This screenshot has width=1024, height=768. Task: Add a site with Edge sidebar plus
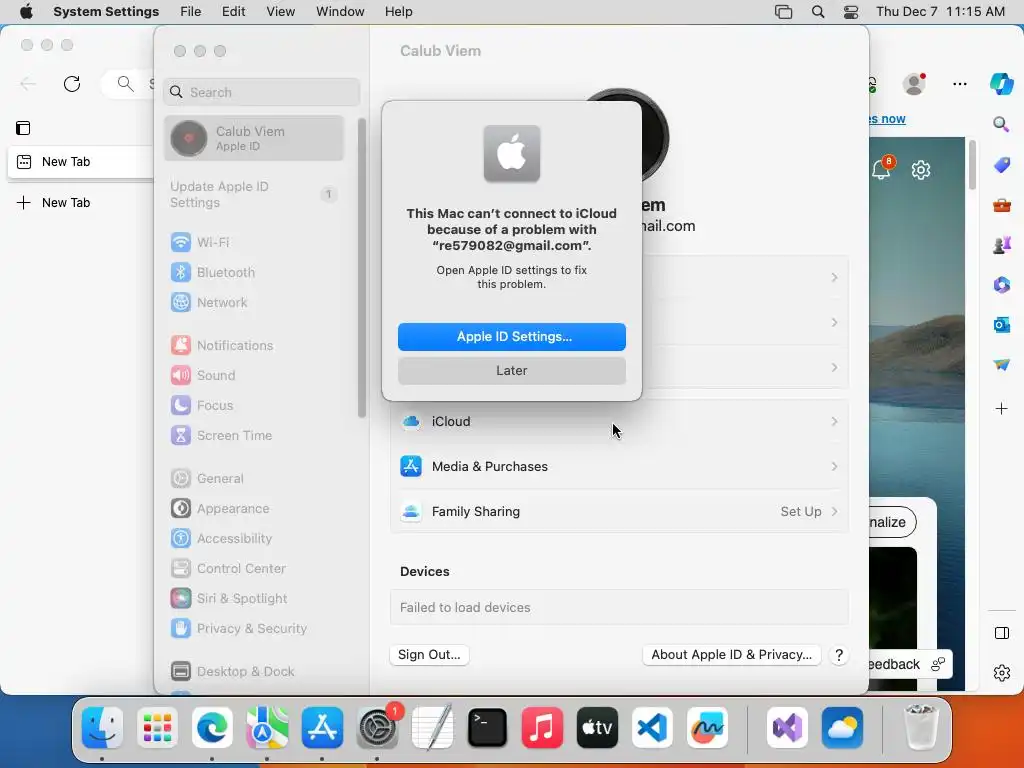pyautogui.click(x=1001, y=409)
